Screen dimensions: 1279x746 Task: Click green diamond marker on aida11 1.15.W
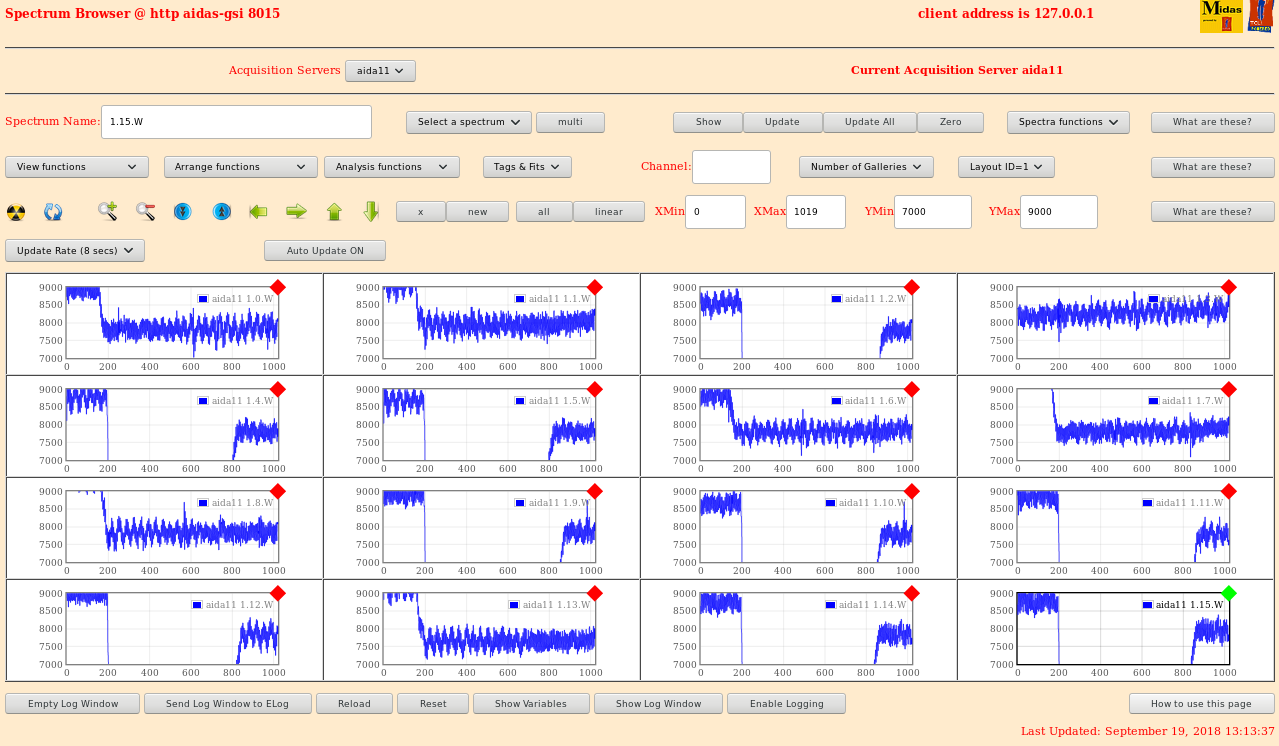point(1228,593)
